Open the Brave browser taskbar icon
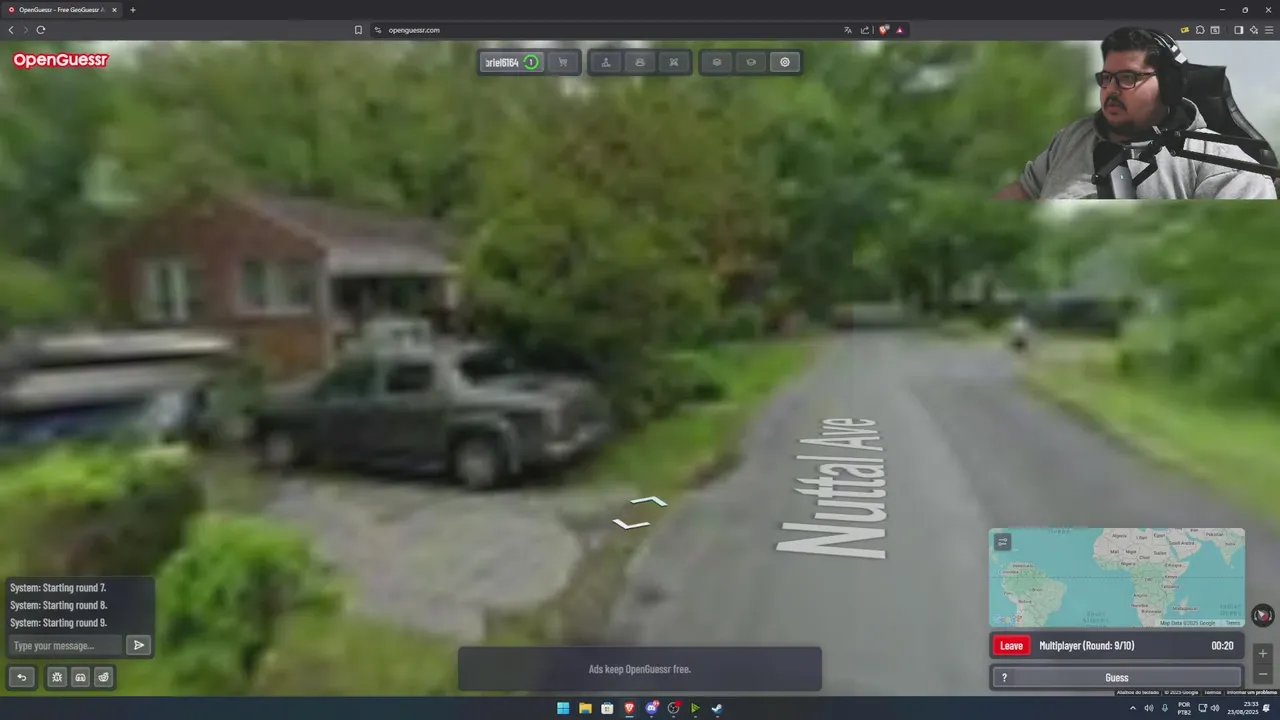 click(629, 708)
